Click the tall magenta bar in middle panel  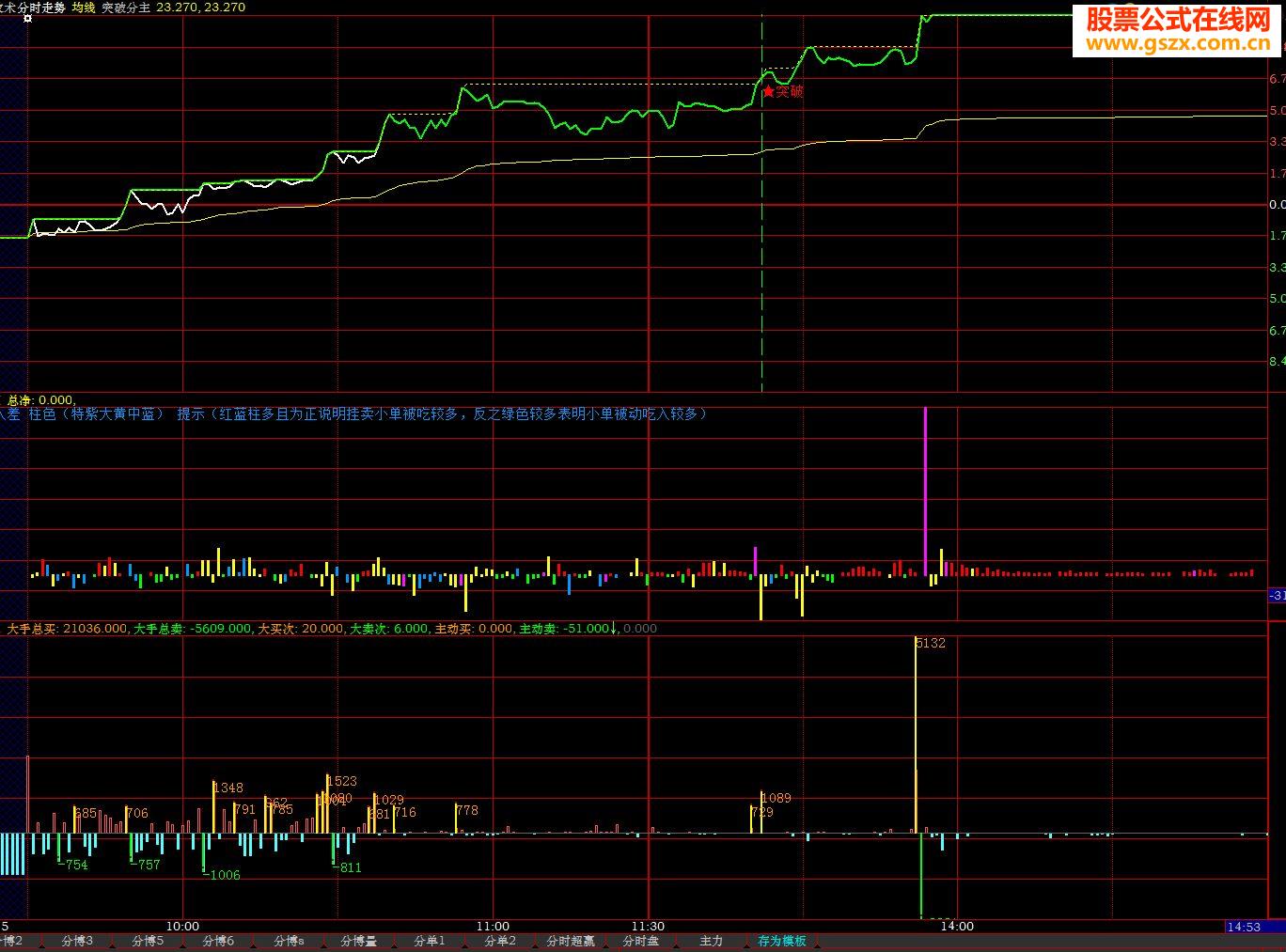(926, 492)
